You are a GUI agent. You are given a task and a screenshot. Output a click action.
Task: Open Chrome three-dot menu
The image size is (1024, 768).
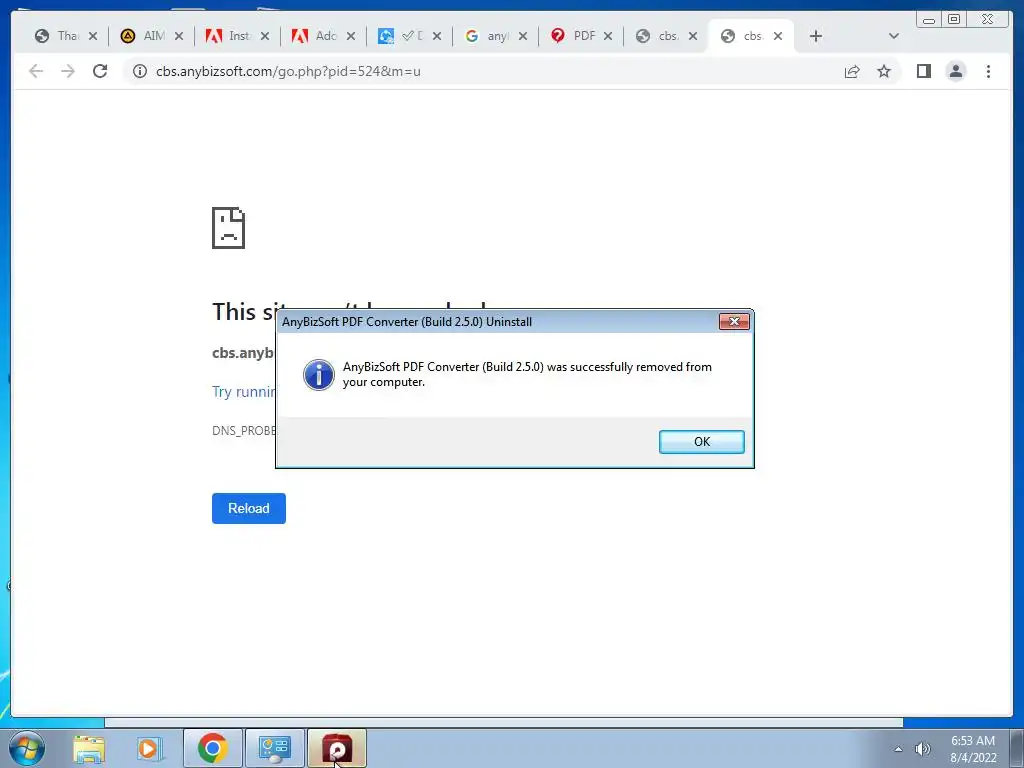(988, 71)
